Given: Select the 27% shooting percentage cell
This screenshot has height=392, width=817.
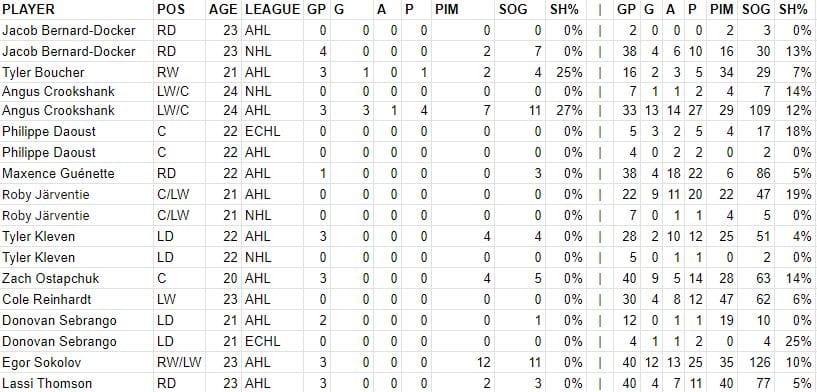Looking at the screenshot, I should click(565, 111).
